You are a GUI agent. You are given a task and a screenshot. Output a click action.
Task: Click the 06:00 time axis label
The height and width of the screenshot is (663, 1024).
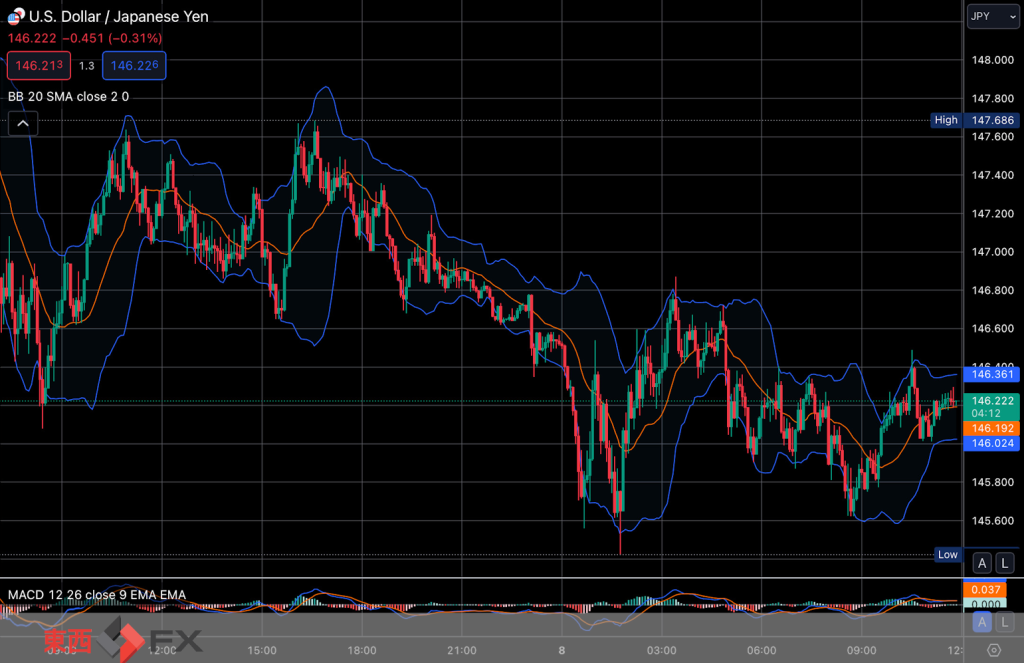(x=761, y=651)
